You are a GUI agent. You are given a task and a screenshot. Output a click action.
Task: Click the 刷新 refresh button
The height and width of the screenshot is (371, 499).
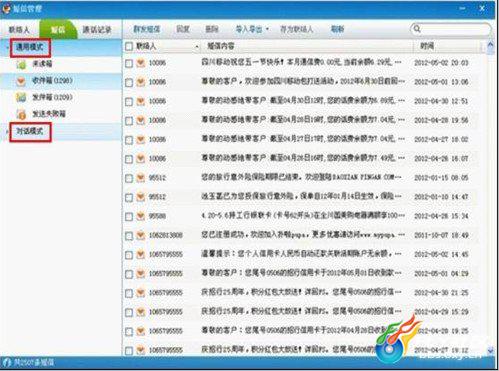tap(337, 29)
